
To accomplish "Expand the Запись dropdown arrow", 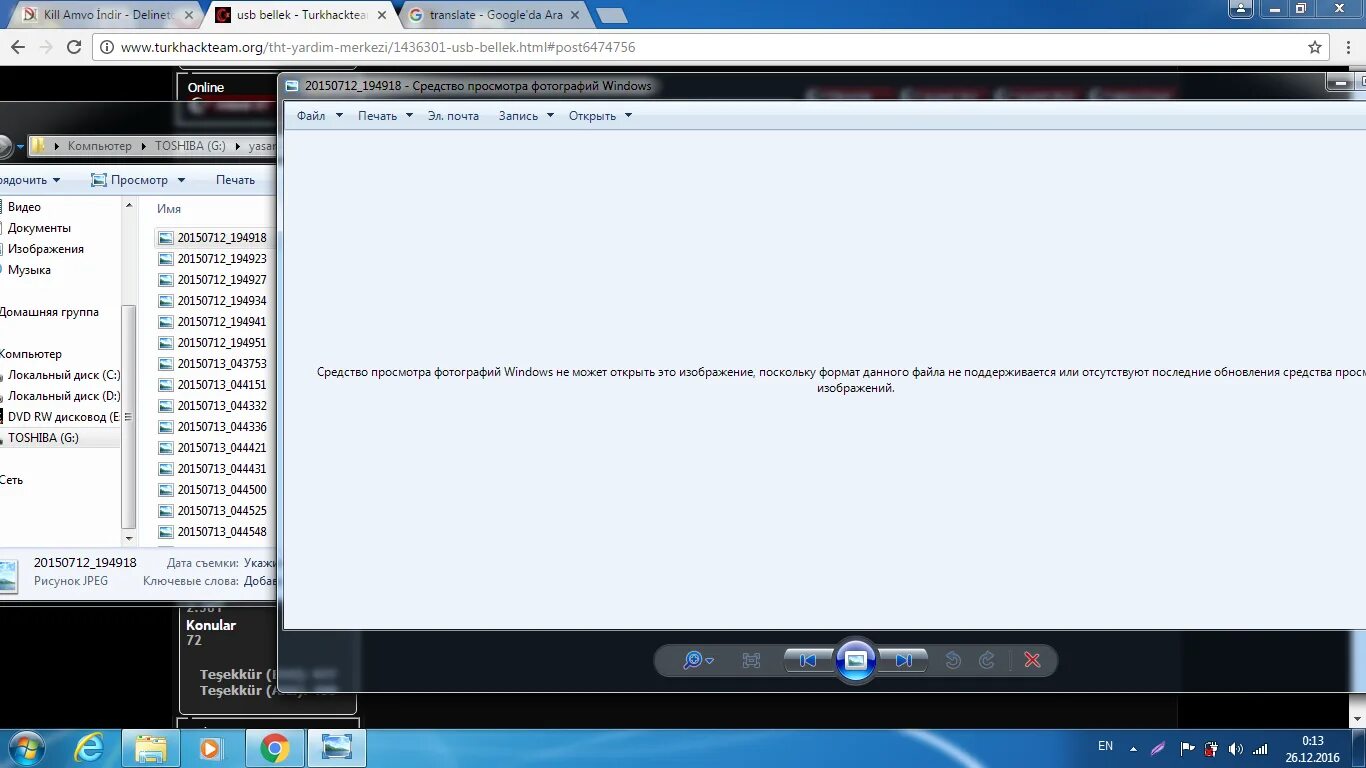I will [549, 116].
